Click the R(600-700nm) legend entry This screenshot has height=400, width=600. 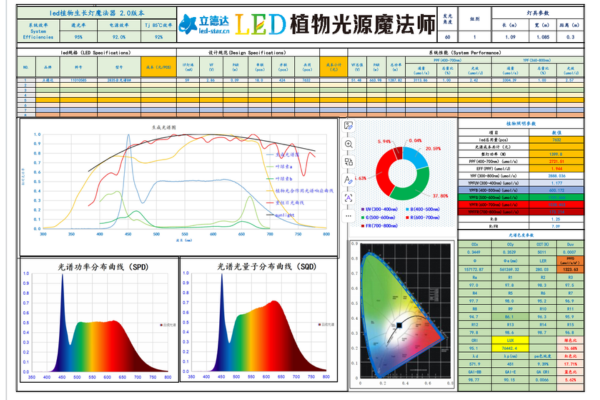tap(422, 217)
